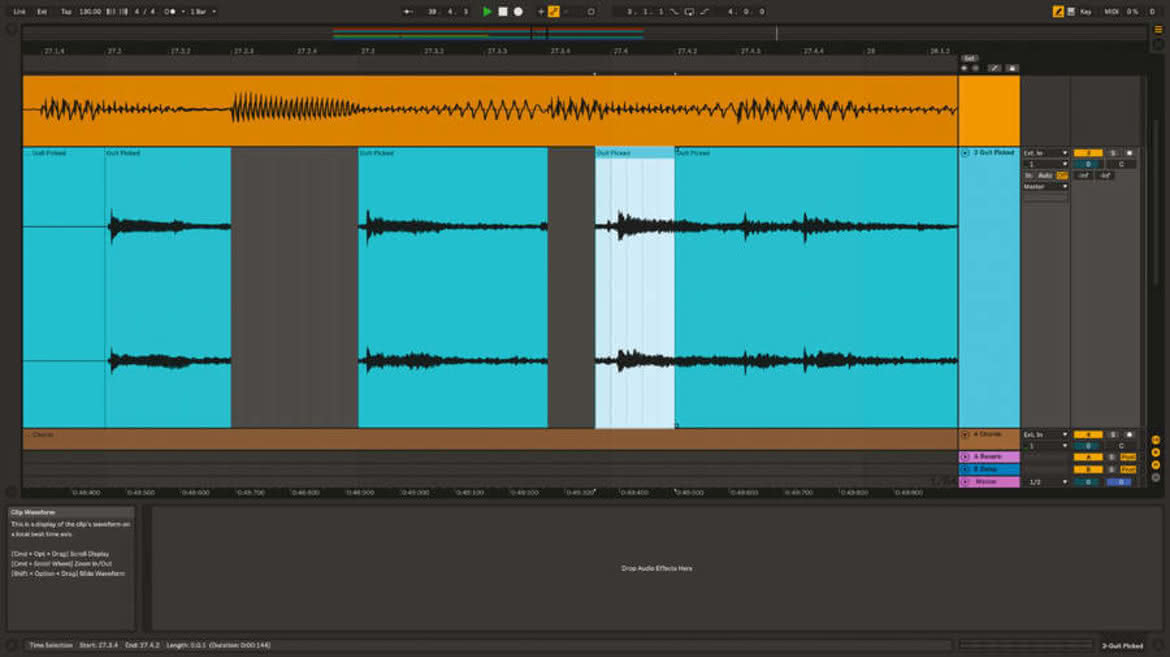Jump to the previous locator arrow
Viewport: 1170px width, 657px height.
(964, 68)
